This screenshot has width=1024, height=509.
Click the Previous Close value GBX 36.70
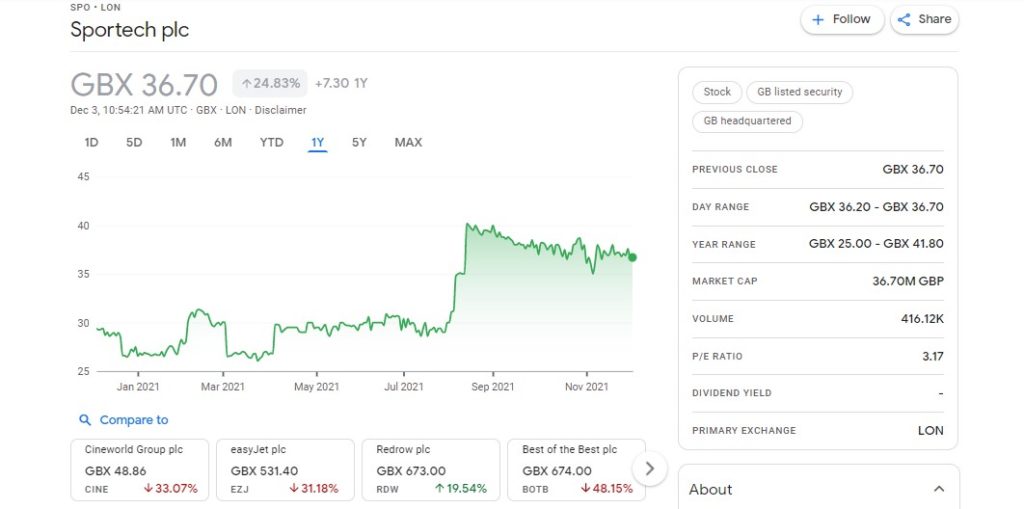pyautogui.click(x=912, y=169)
